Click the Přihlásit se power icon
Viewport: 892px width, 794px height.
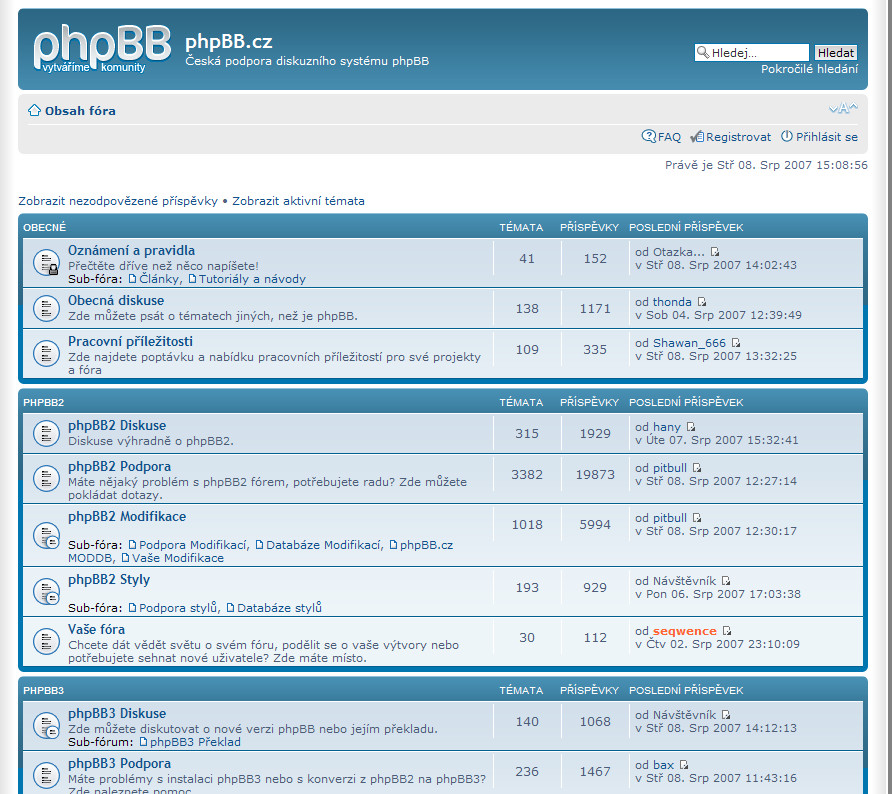[787, 137]
